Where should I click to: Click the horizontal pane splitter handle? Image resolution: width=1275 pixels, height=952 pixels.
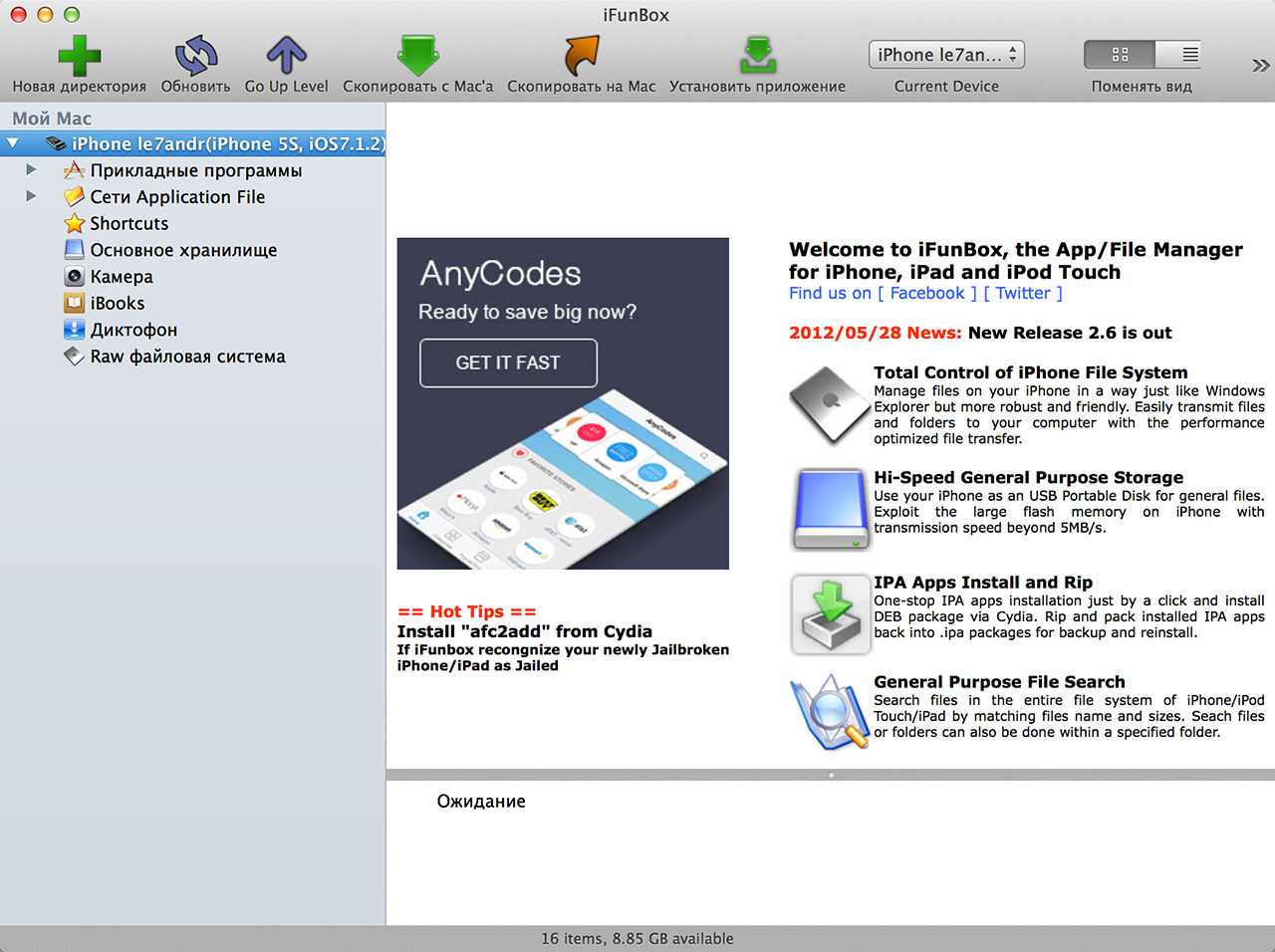[830, 774]
